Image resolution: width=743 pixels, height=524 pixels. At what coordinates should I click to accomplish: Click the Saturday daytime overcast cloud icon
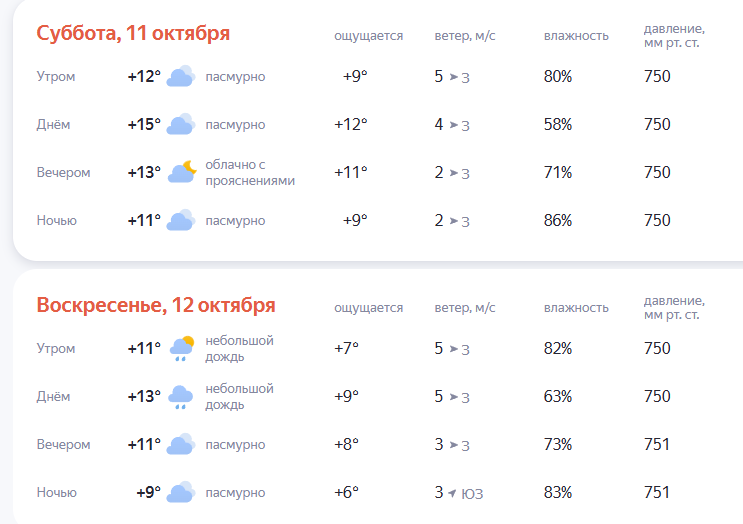pos(181,125)
